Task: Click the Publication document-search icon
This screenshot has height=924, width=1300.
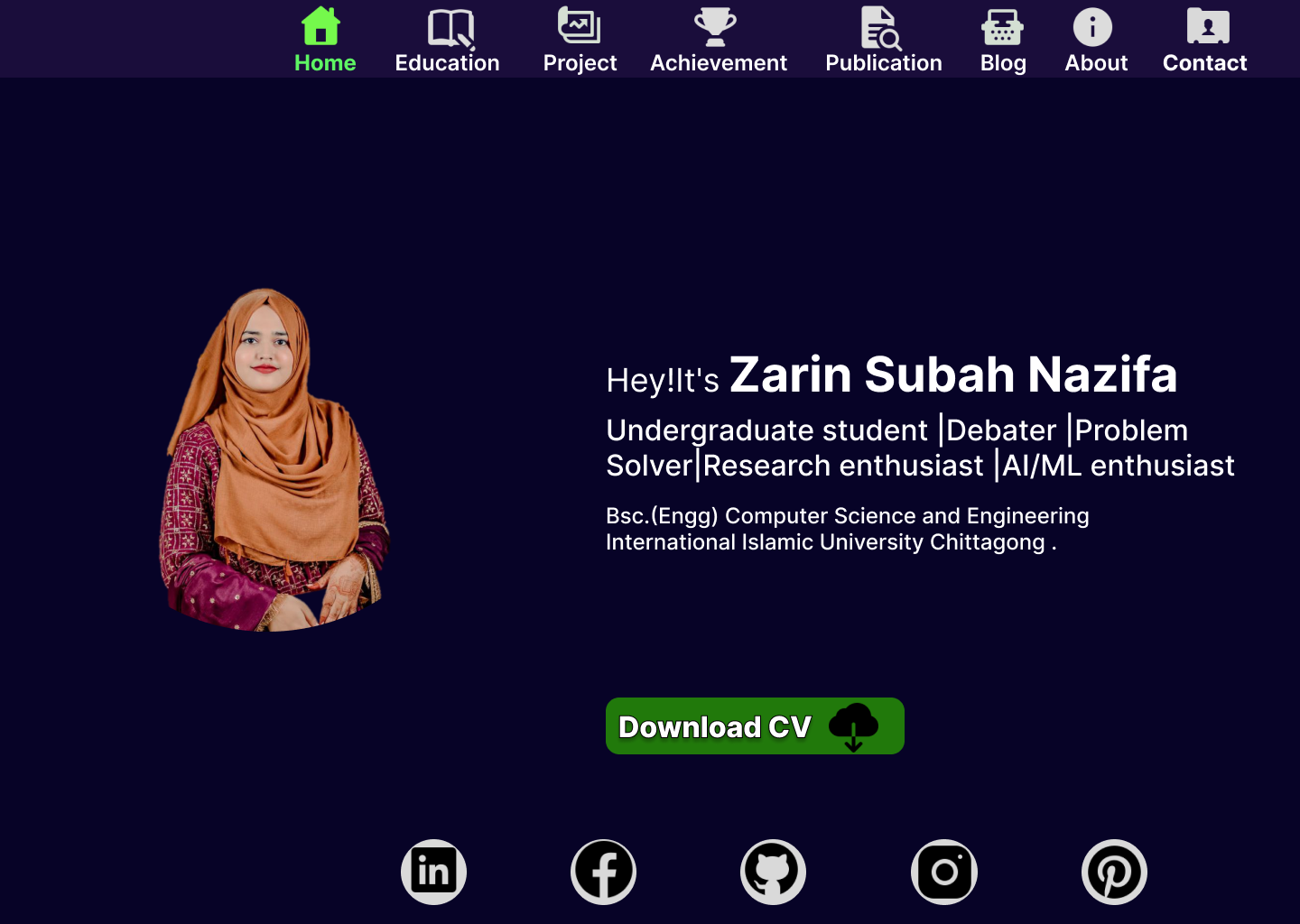Action: [880, 27]
